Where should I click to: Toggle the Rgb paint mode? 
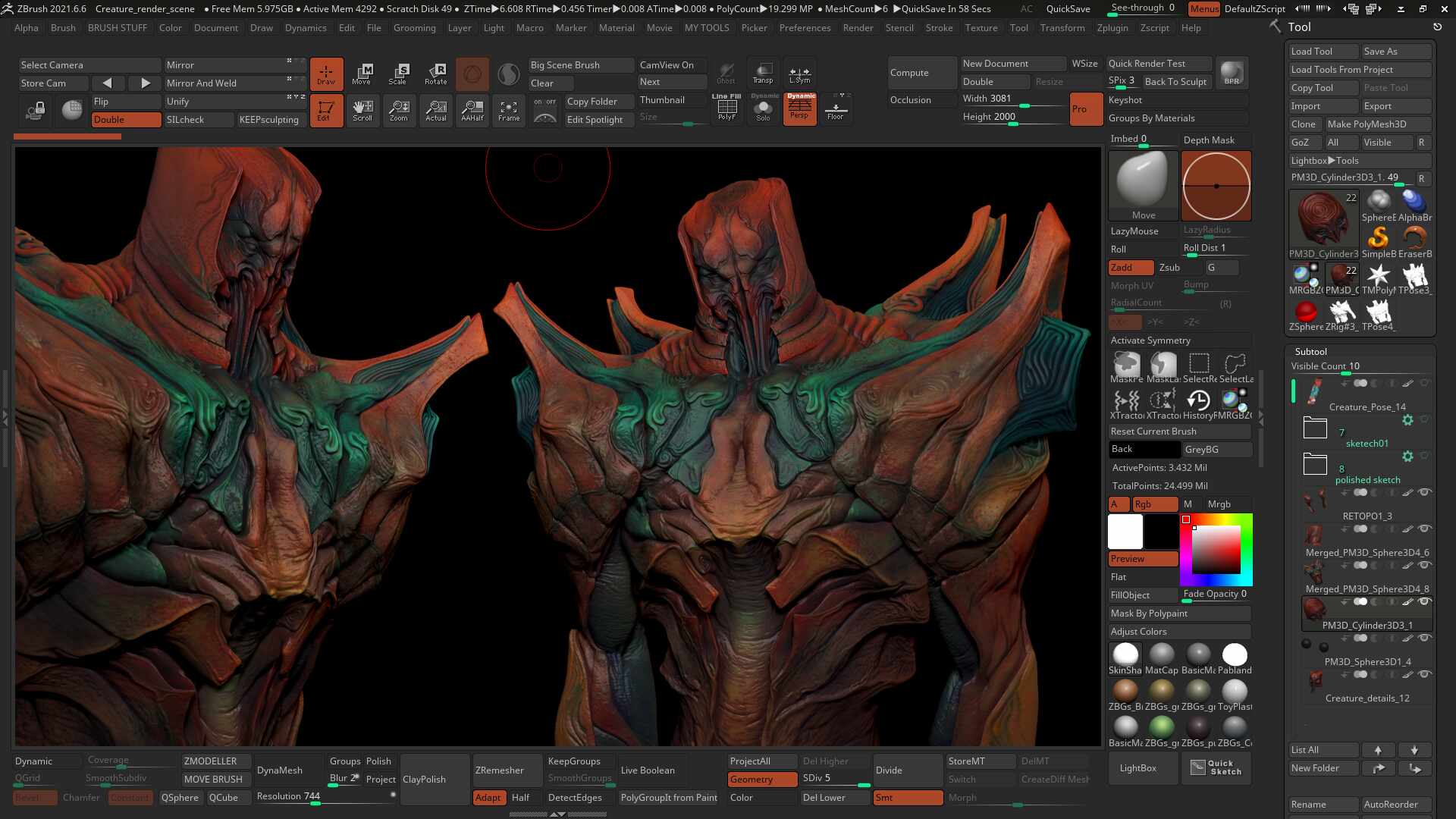coord(1154,504)
